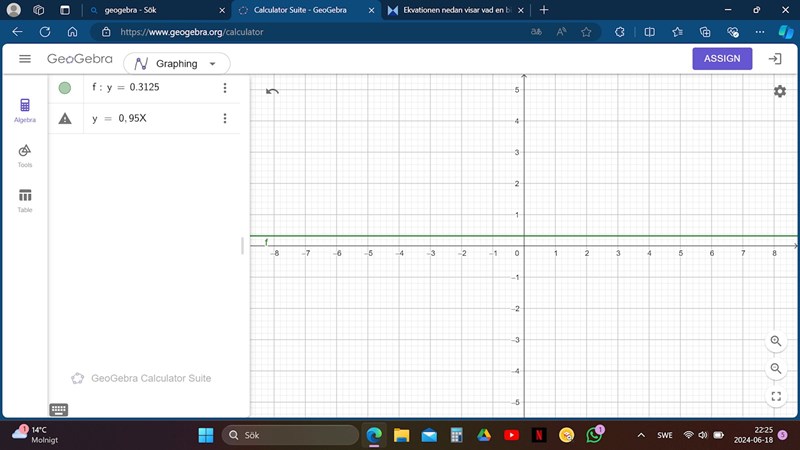Viewport: 800px width, 450px height.
Task: Open the Table view
Action: 25,199
